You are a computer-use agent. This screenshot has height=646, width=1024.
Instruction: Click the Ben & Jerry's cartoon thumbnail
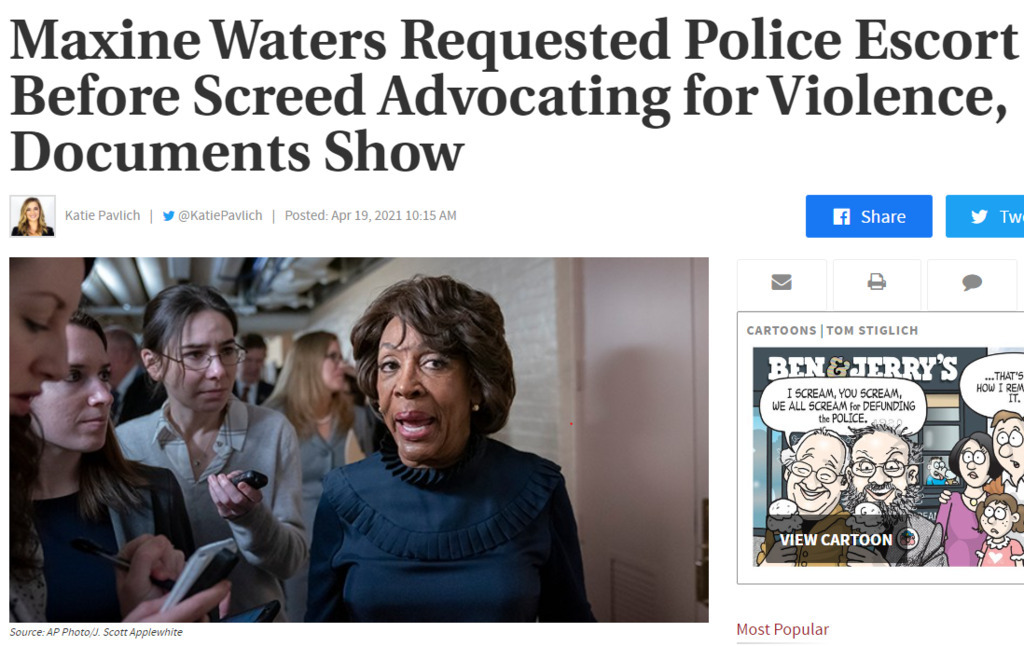point(888,457)
